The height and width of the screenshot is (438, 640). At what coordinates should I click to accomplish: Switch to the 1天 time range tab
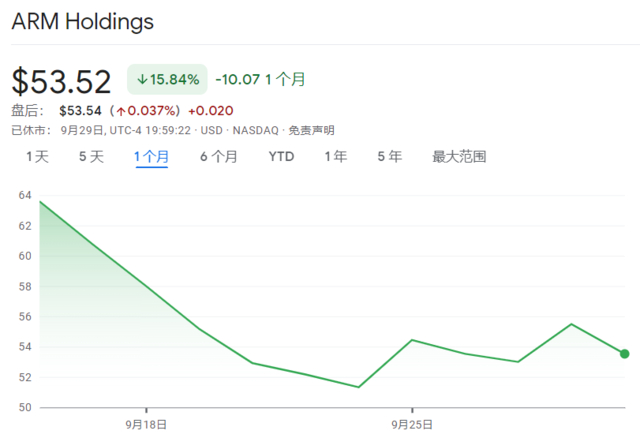37,157
